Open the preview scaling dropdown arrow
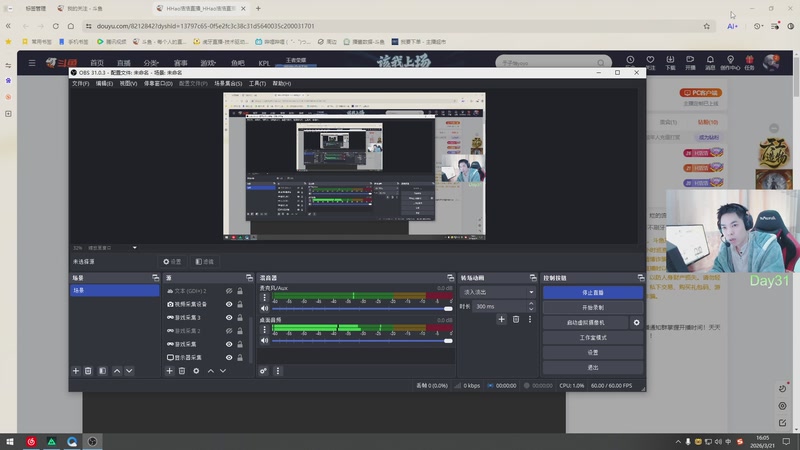The width and height of the screenshot is (800, 450). pos(135,247)
